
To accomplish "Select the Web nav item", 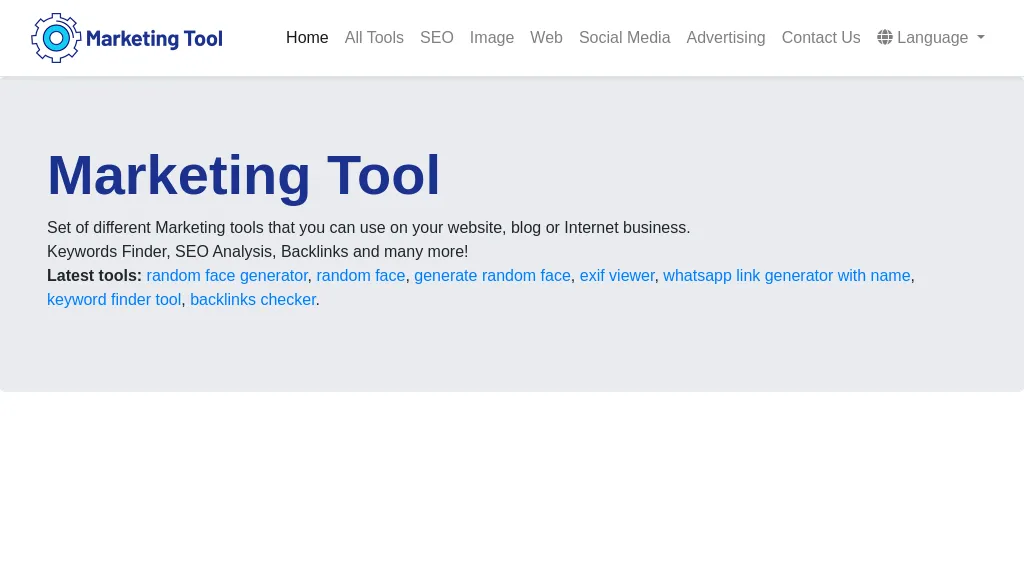I will (x=546, y=37).
